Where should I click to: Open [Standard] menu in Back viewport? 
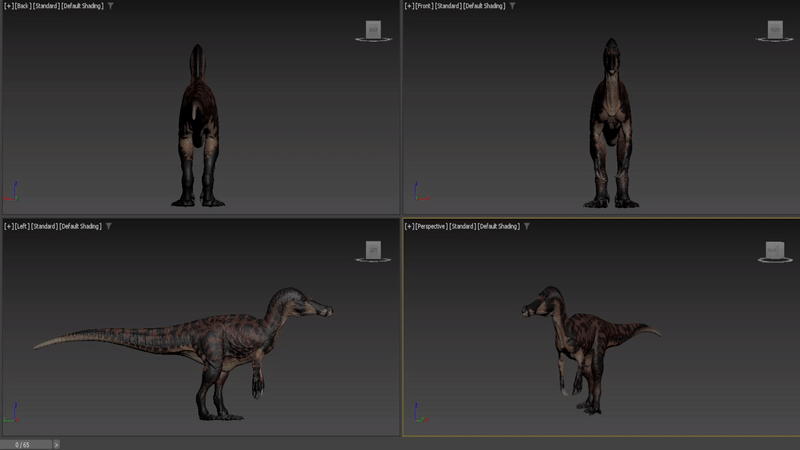click(x=46, y=6)
